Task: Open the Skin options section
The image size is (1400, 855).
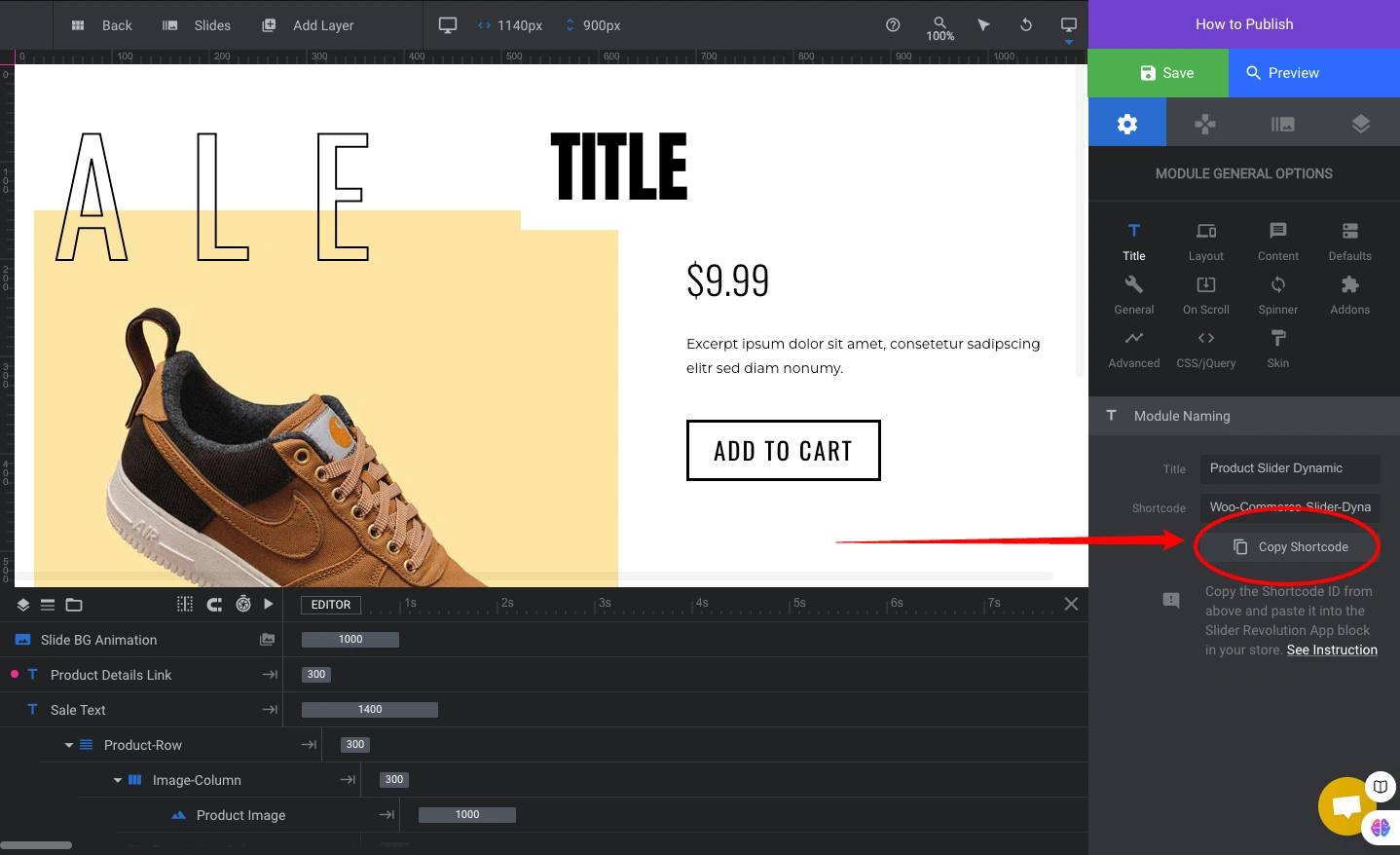Action: pos(1278,349)
